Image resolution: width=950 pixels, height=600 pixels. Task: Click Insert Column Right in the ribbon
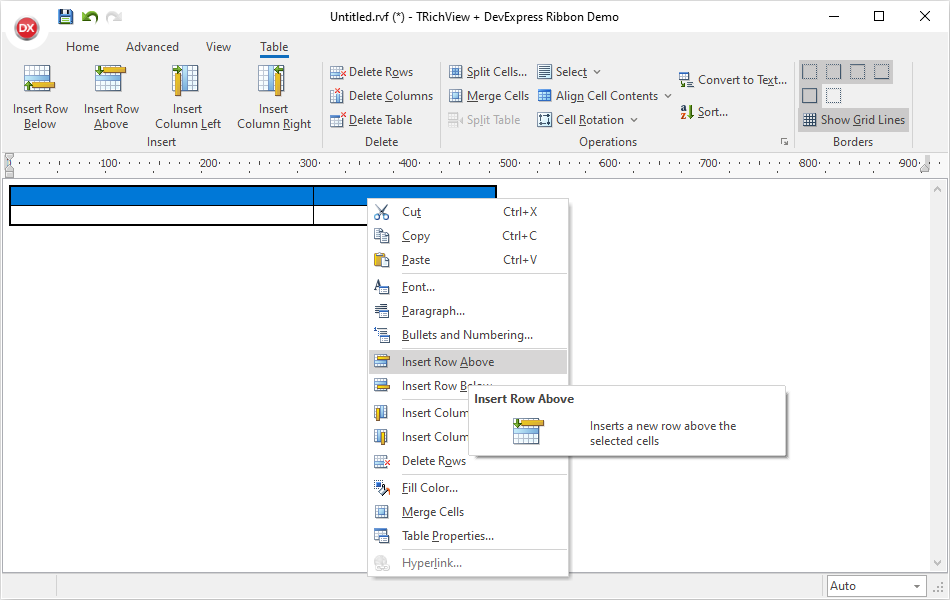pos(274,98)
